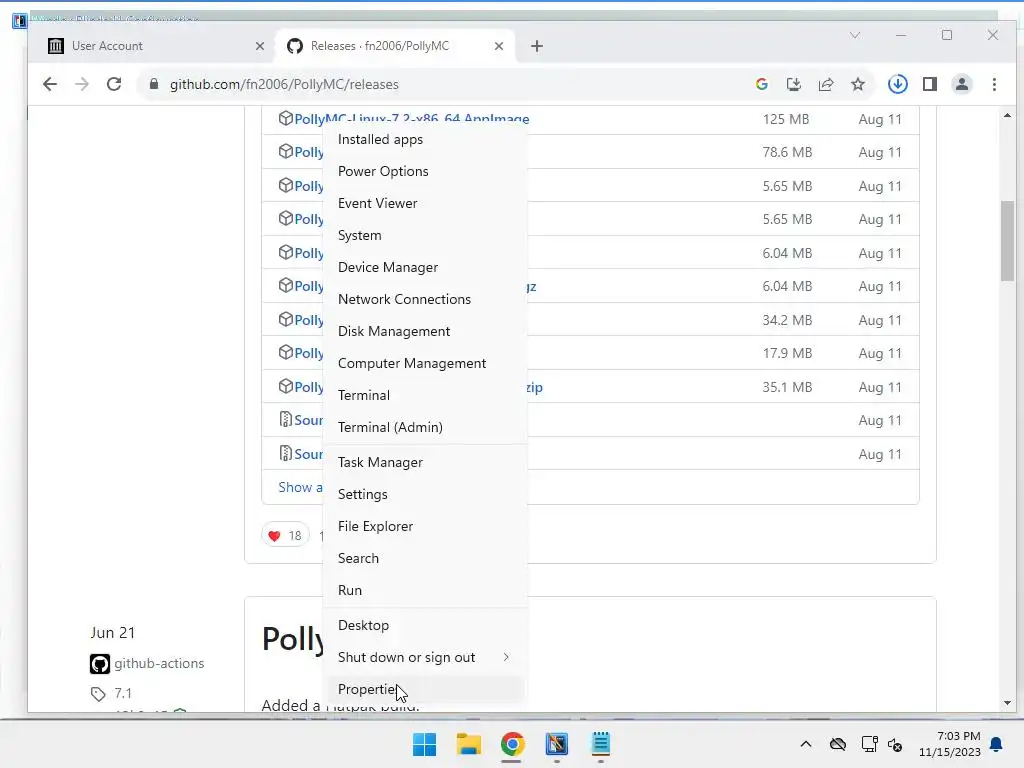Viewport: 1024px width, 768px height.
Task: Click the forward navigation arrow
Action: tap(82, 84)
